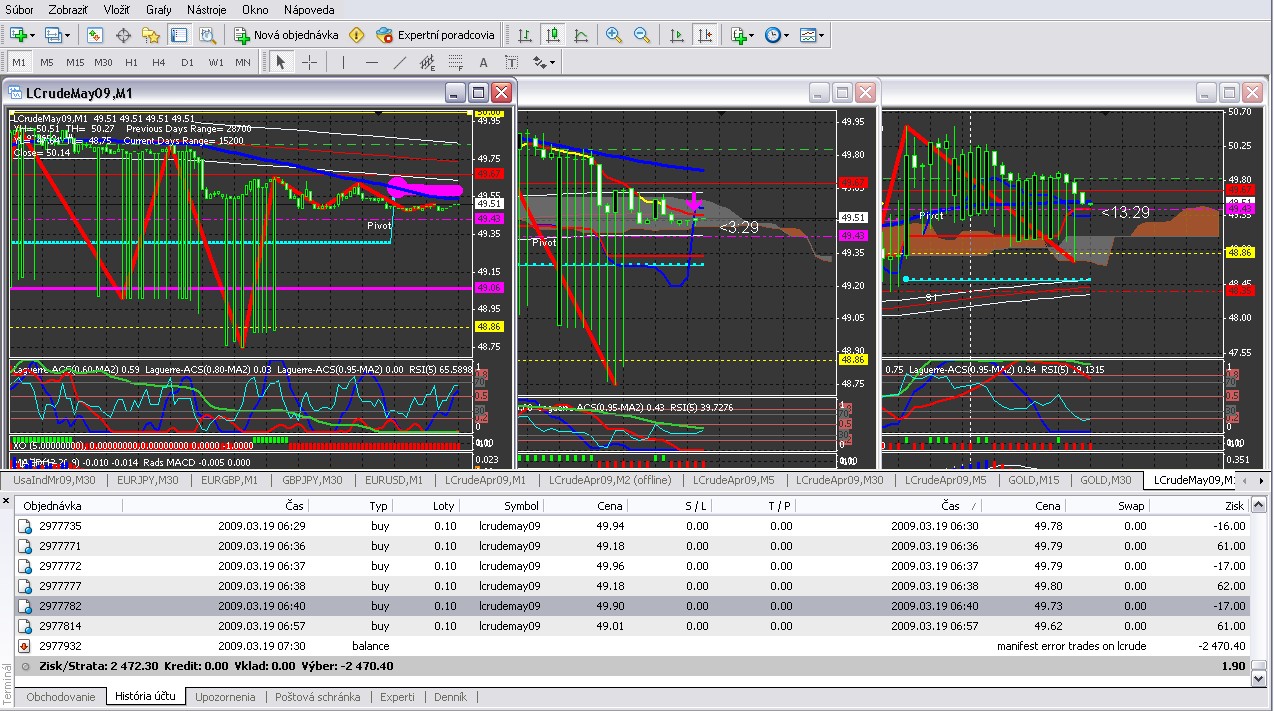Enable the chart auto scroll button
The image size is (1274, 711).
(677, 35)
